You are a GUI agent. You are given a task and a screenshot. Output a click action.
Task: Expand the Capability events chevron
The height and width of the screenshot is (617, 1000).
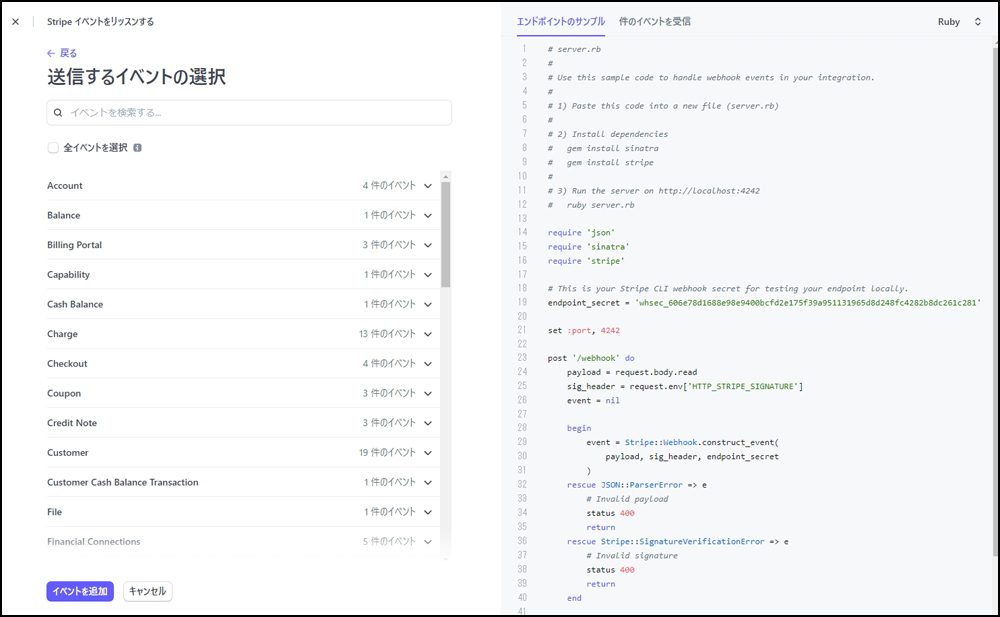tap(428, 275)
